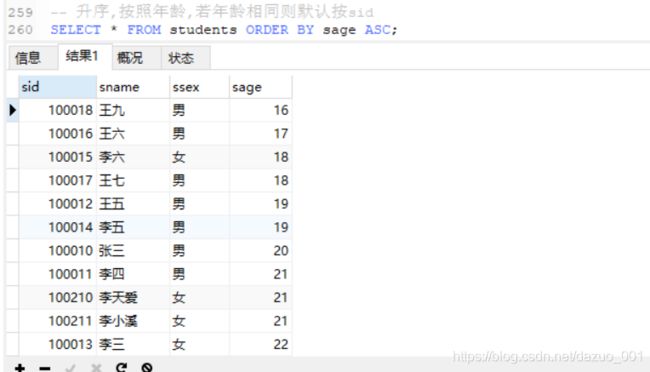
Task: Select the cell with sid 100014
Action: tap(57, 227)
